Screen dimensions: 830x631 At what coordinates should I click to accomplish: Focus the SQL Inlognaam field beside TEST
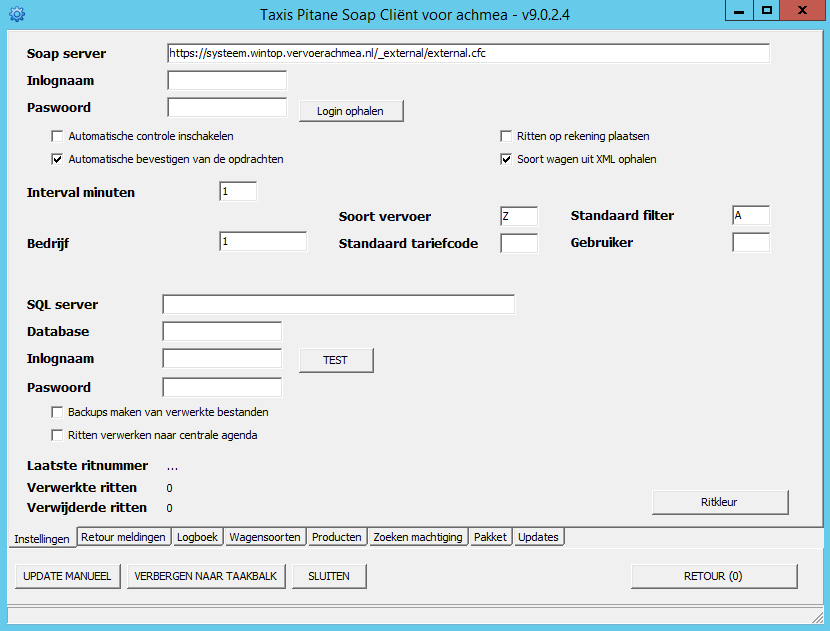point(222,358)
